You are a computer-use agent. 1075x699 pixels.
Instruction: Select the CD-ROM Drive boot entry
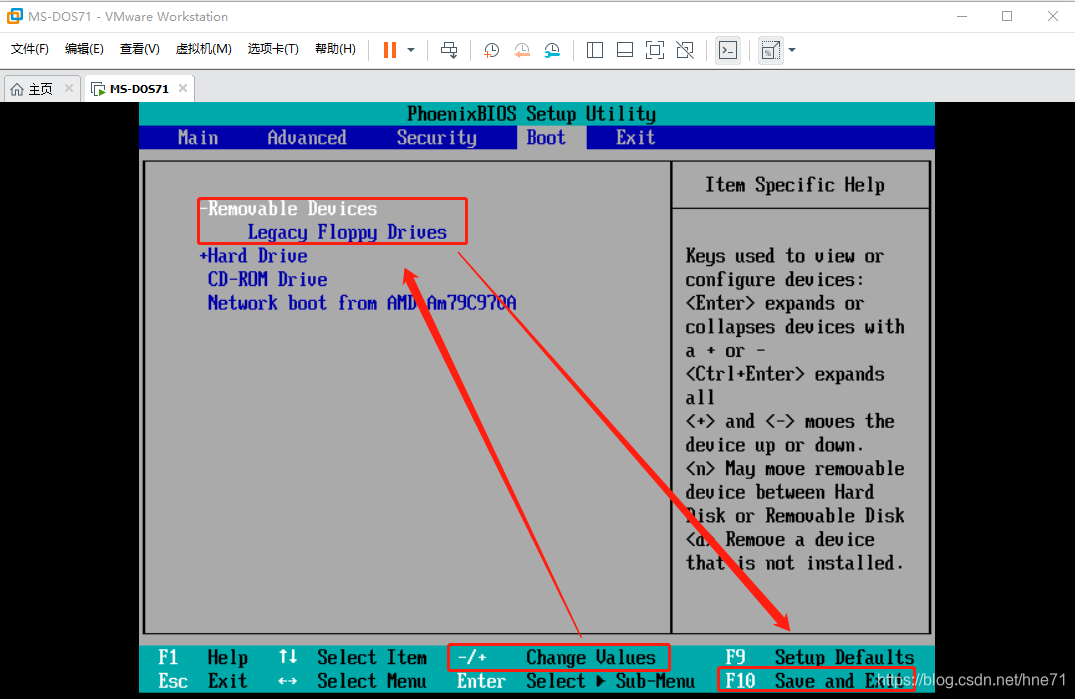click(x=267, y=280)
